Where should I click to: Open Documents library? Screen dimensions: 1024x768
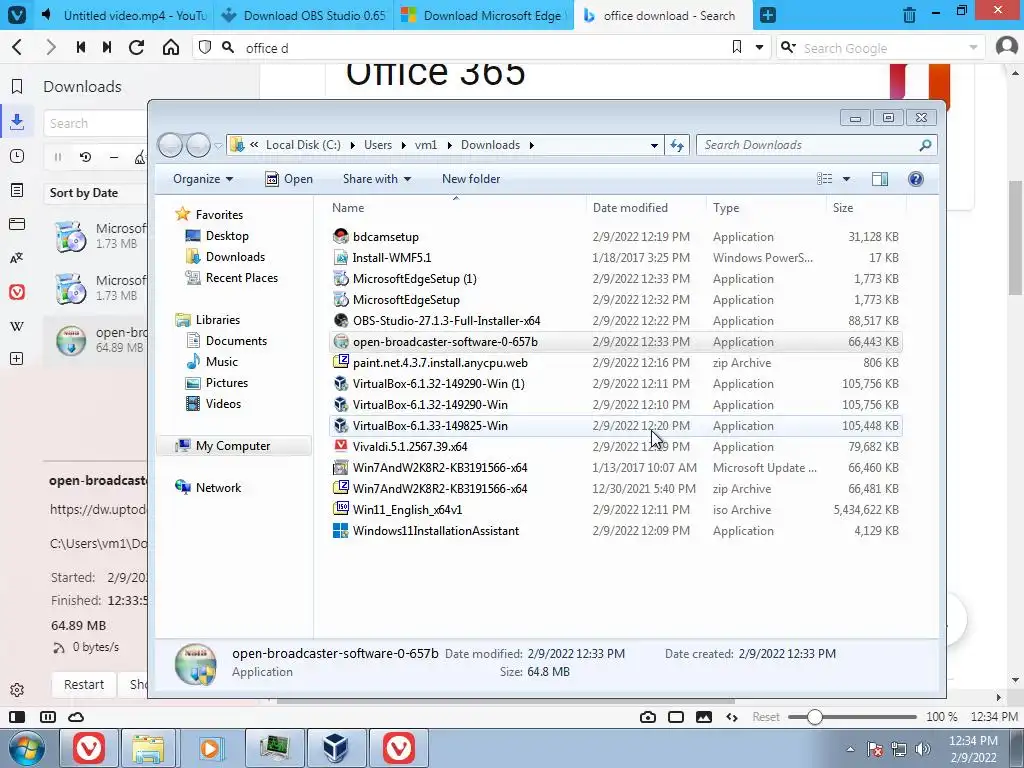[x=236, y=341]
